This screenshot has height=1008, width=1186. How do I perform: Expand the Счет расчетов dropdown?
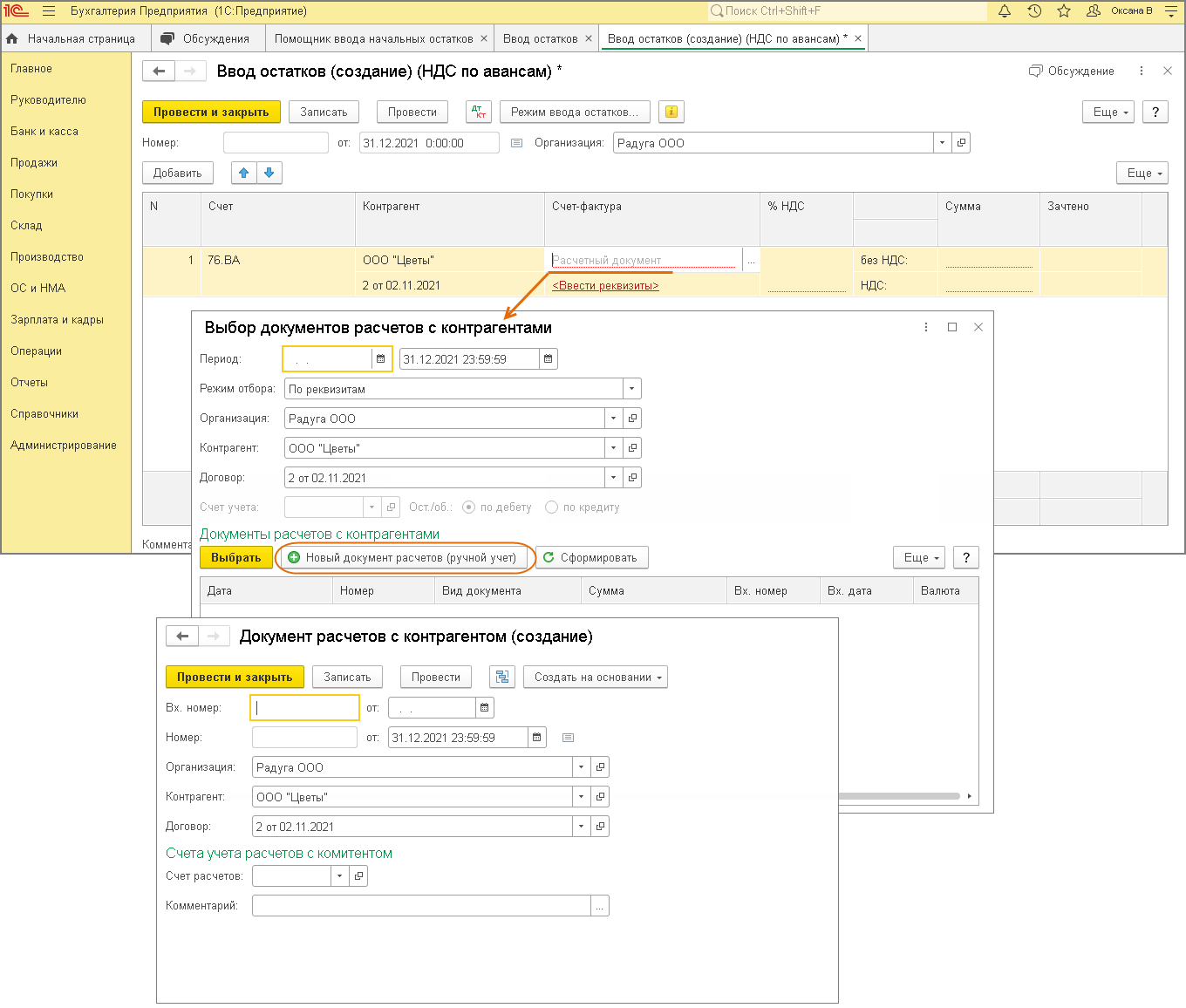339,875
